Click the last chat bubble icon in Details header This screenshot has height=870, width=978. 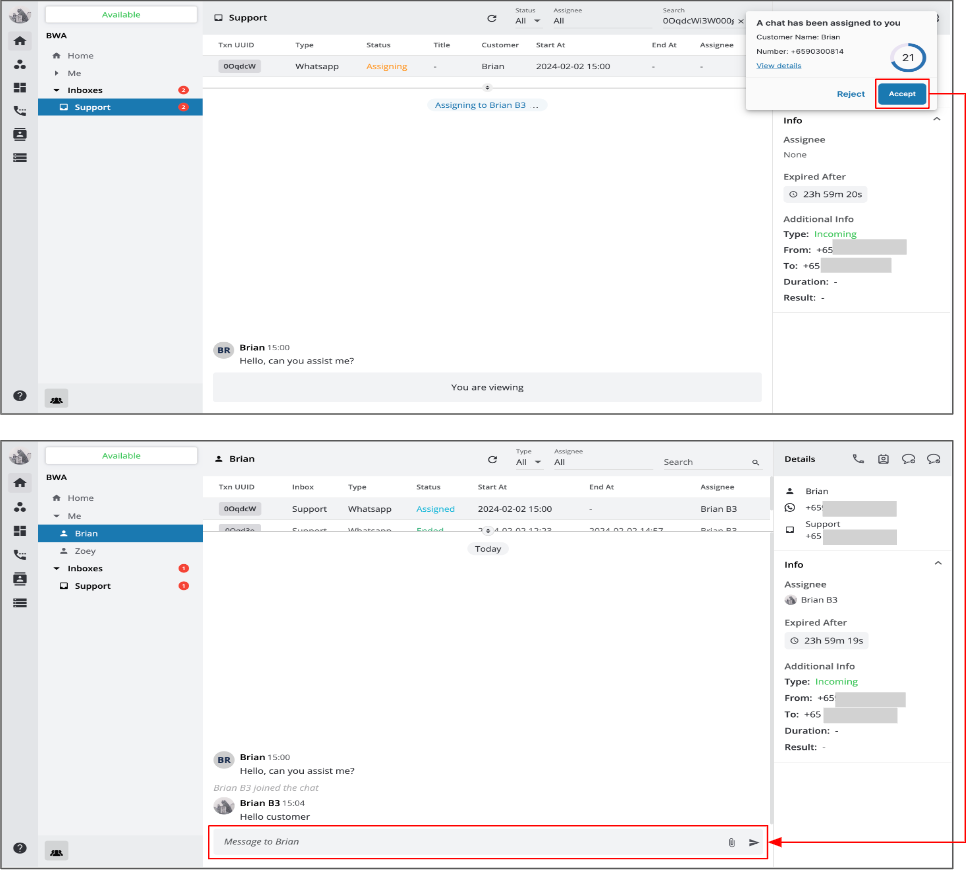pyautogui.click(x=933, y=459)
